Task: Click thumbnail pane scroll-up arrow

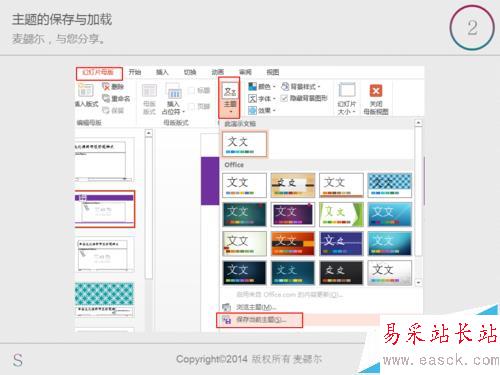Action: tap(149, 133)
